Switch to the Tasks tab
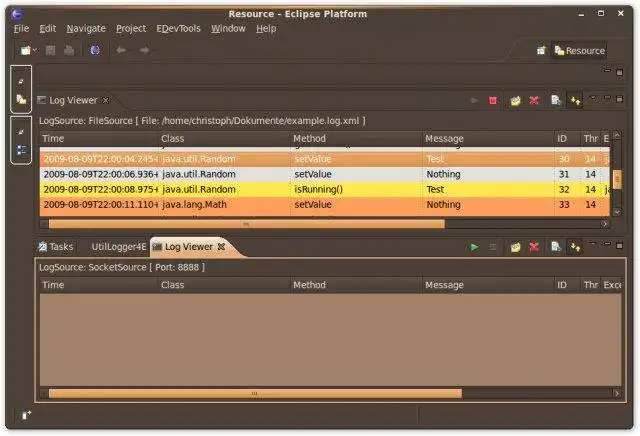 tap(56, 247)
